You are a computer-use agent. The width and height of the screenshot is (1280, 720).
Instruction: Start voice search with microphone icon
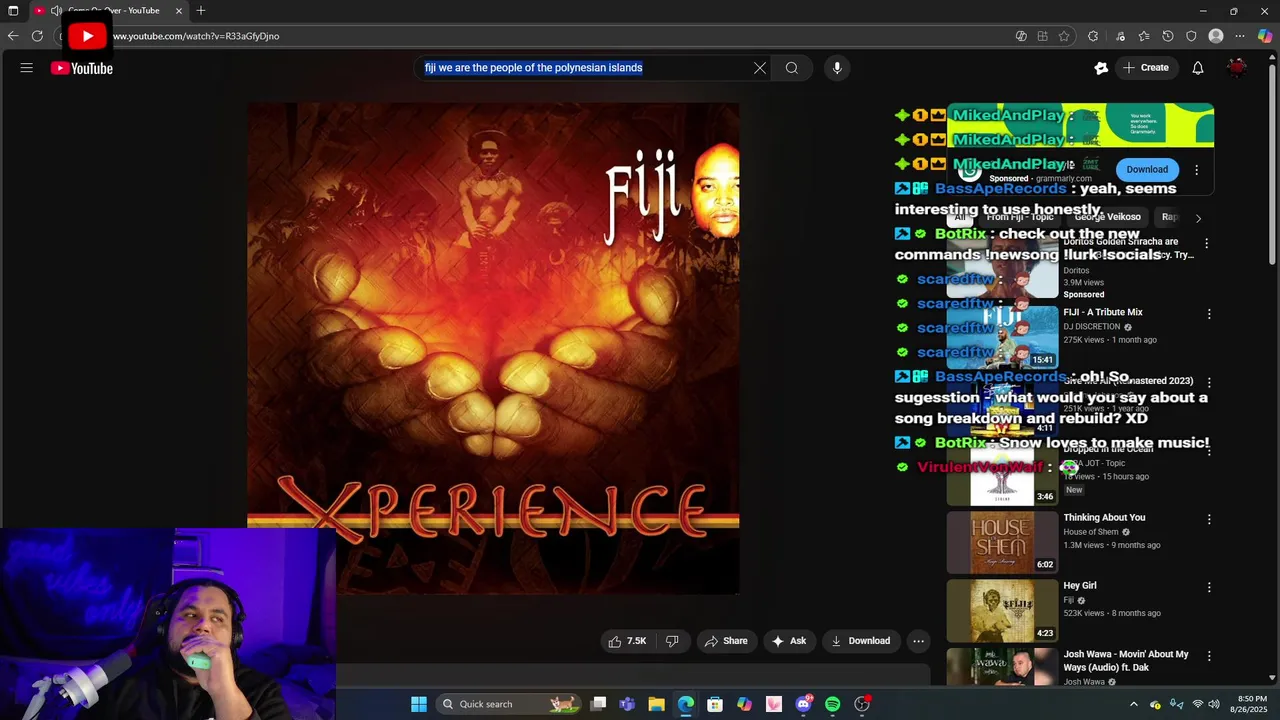click(x=837, y=68)
